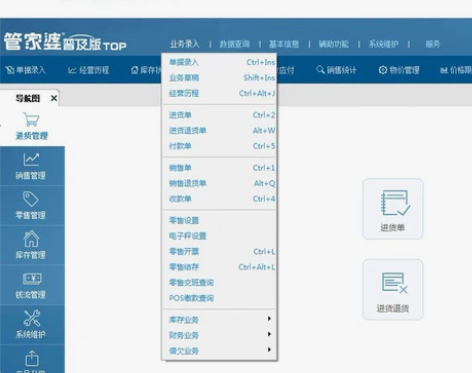Open the 库存管理 house icon in sidebar
Image resolution: width=472 pixels, height=373 pixels.
tap(31, 239)
